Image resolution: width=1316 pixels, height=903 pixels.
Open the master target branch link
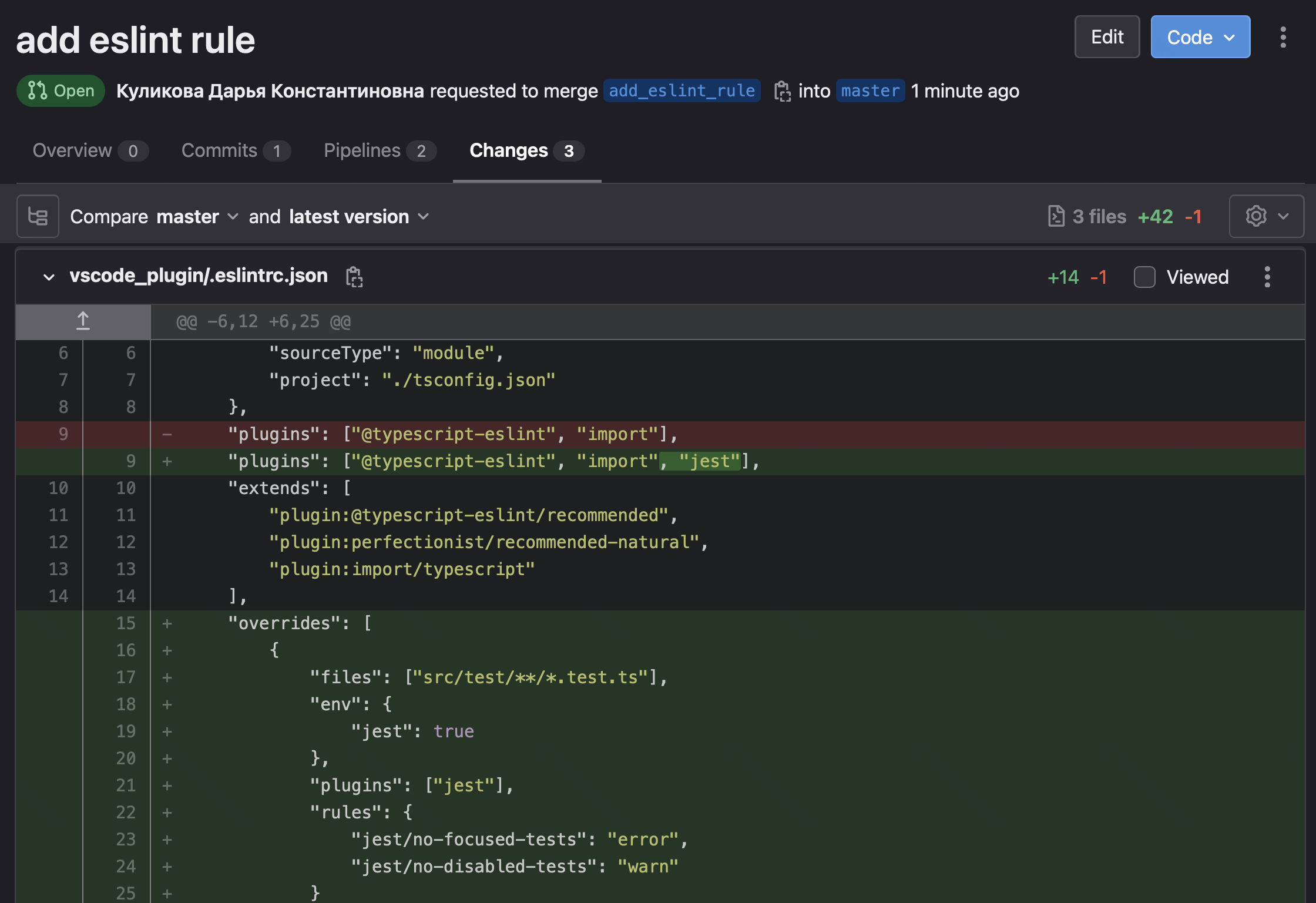click(x=870, y=90)
